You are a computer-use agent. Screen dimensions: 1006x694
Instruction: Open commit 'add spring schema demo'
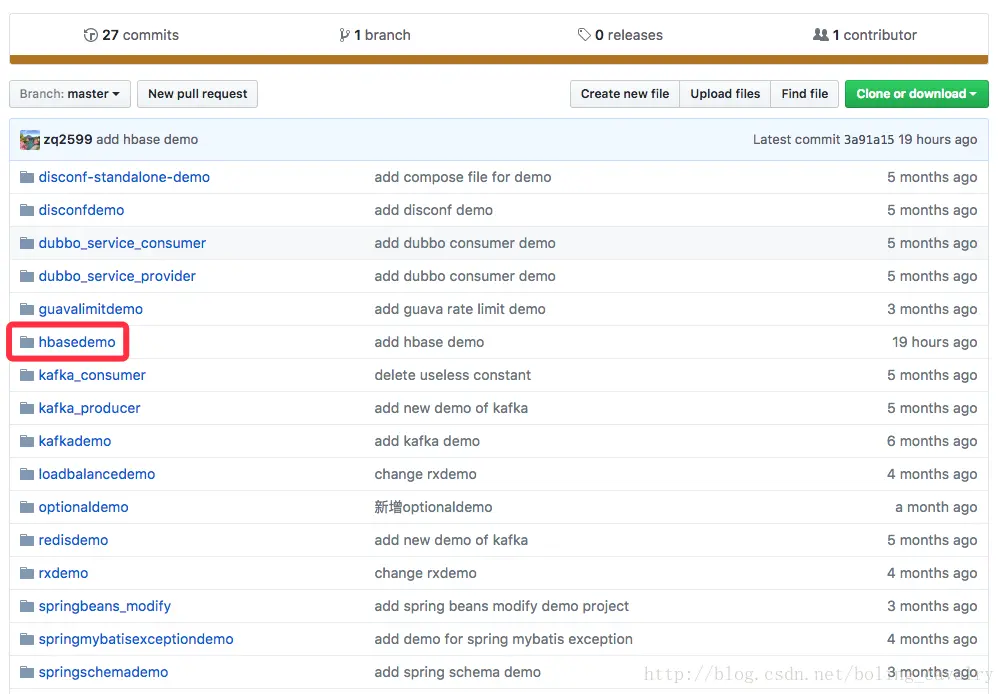coord(457,672)
